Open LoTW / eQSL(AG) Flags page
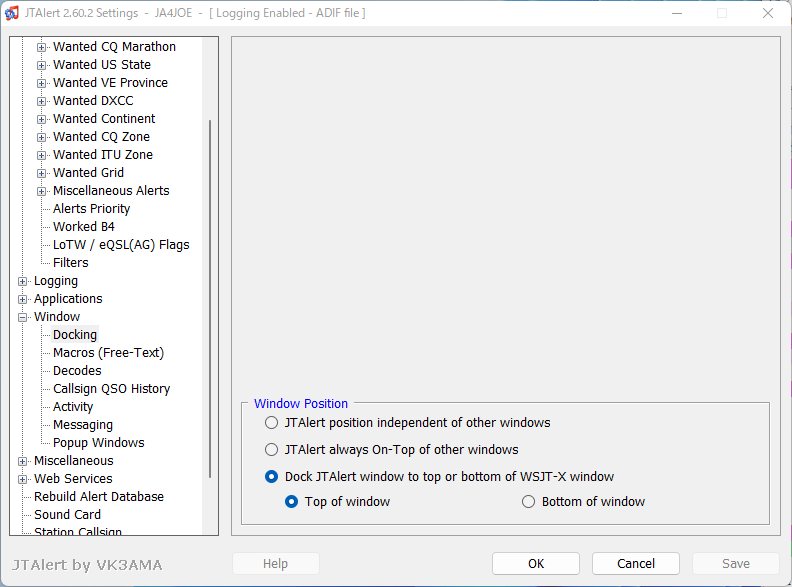 pos(121,245)
